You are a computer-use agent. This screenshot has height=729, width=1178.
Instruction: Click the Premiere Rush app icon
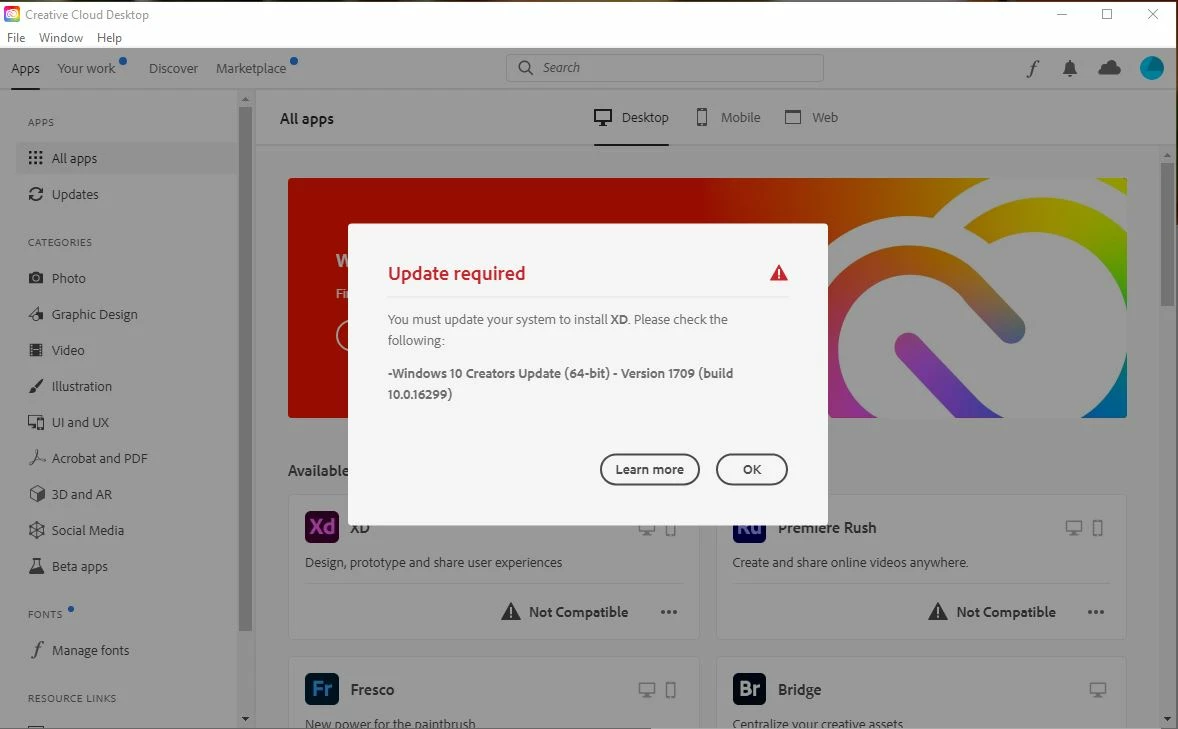[749, 533]
